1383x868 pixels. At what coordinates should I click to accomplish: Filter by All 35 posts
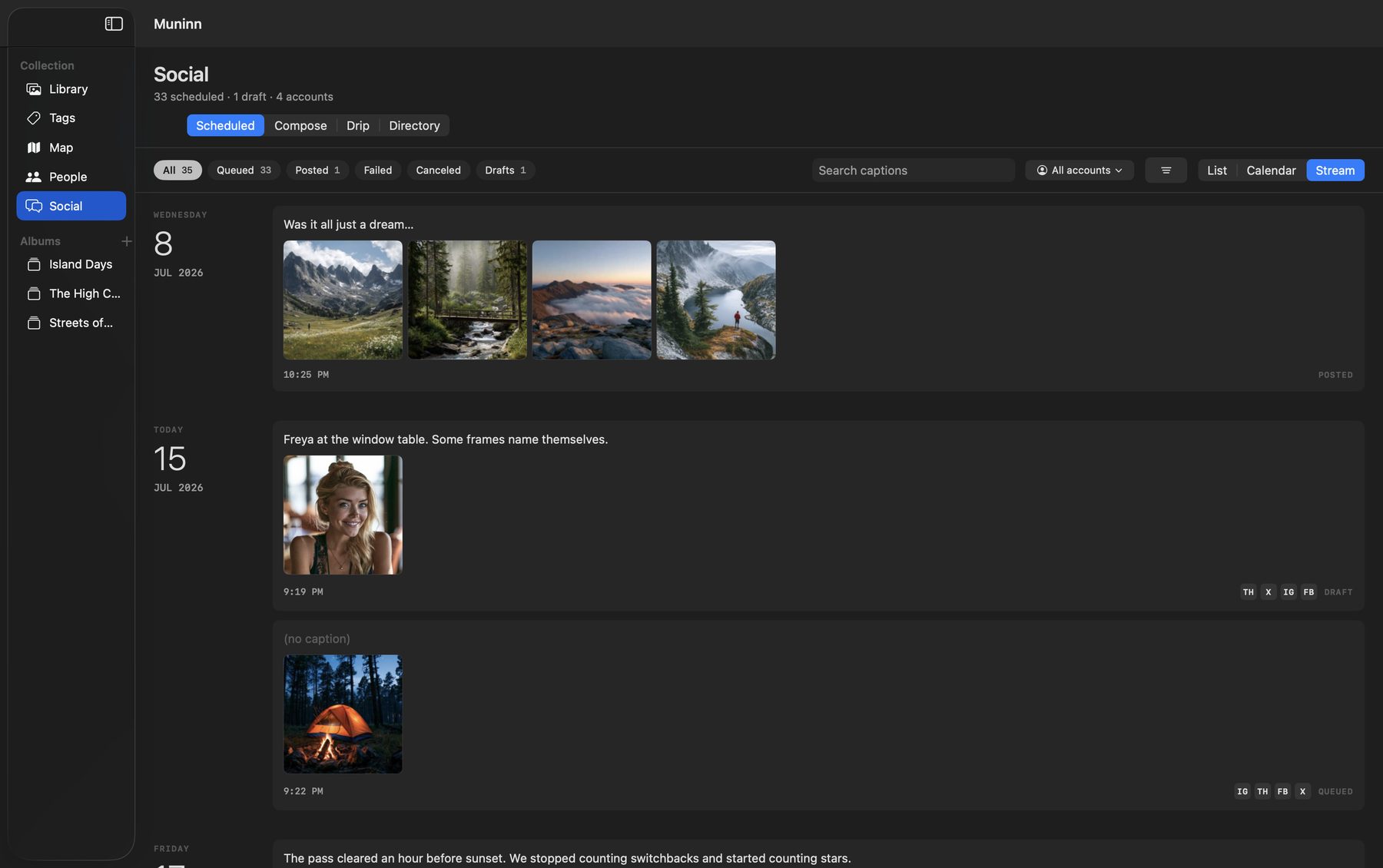pos(177,170)
